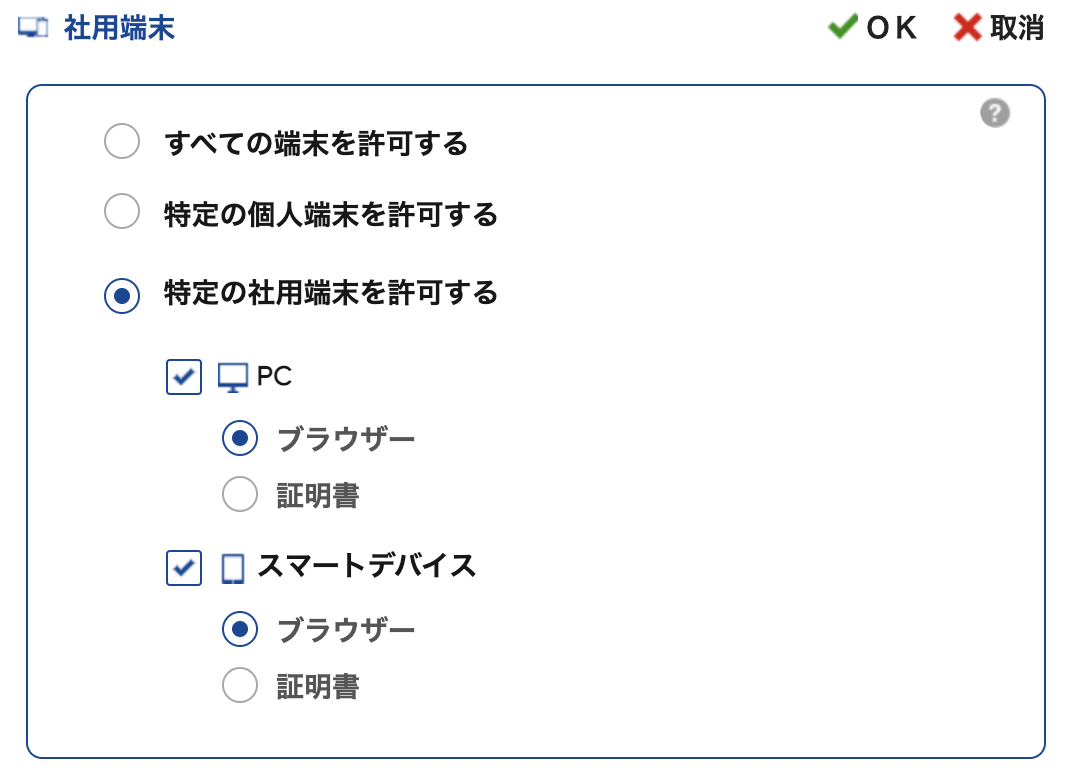Uncheck the PC checkbox
Image resolution: width=1066 pixels, height=774 pixels.
[x=184, y=377]
